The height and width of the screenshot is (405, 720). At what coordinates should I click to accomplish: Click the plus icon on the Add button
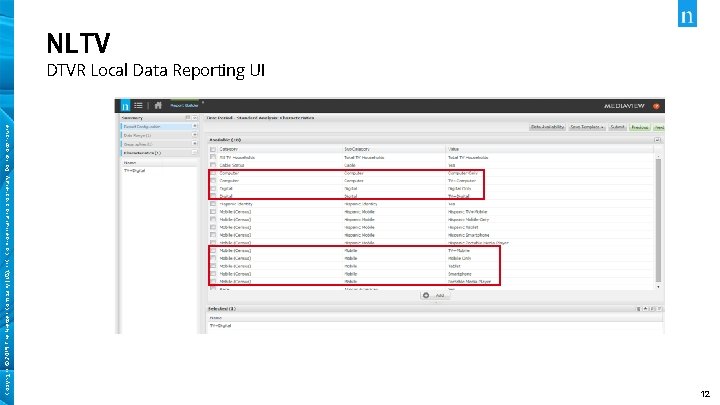(426, 295)
